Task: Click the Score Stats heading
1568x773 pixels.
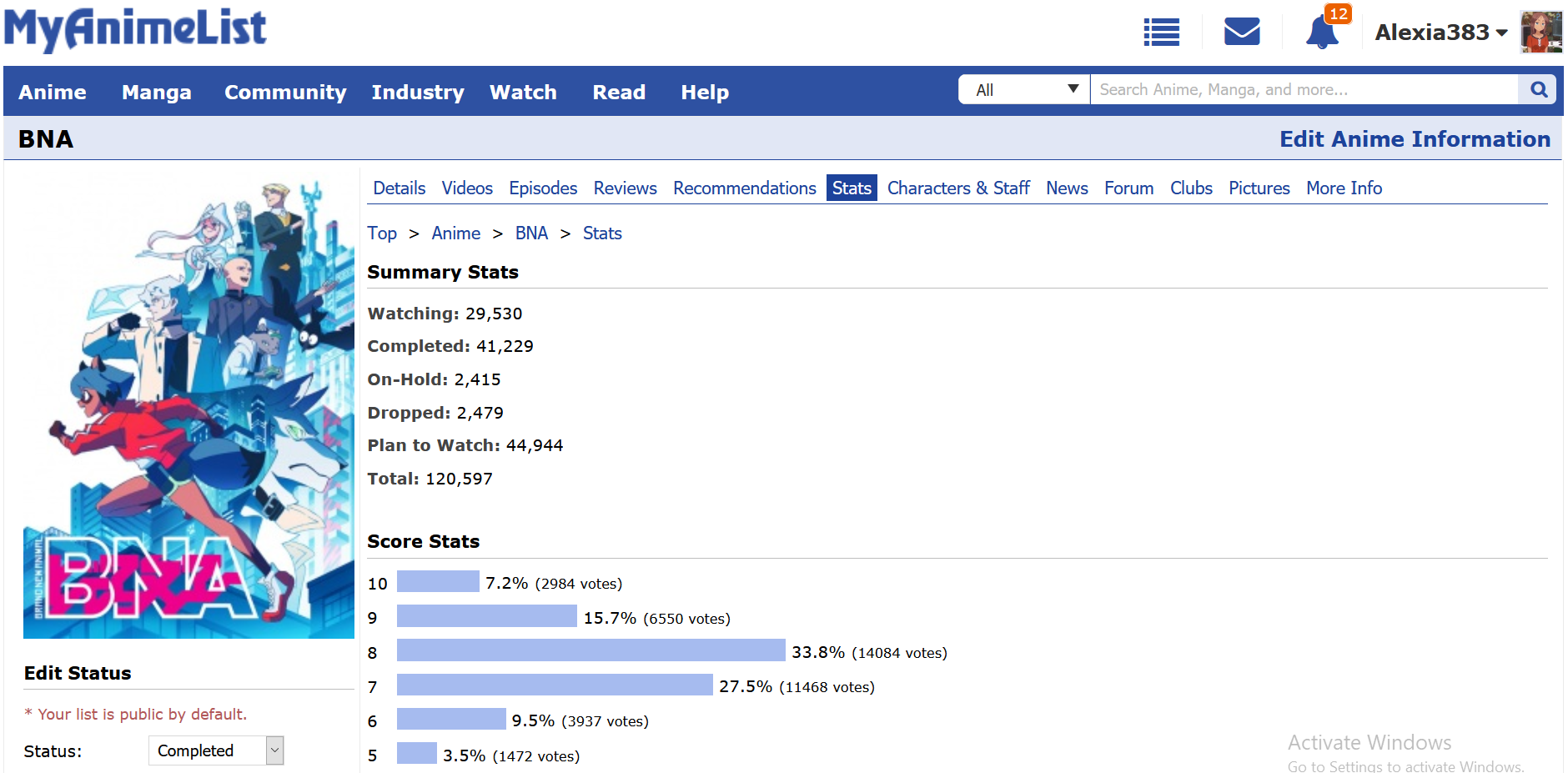Action: [x=424, y=541]
